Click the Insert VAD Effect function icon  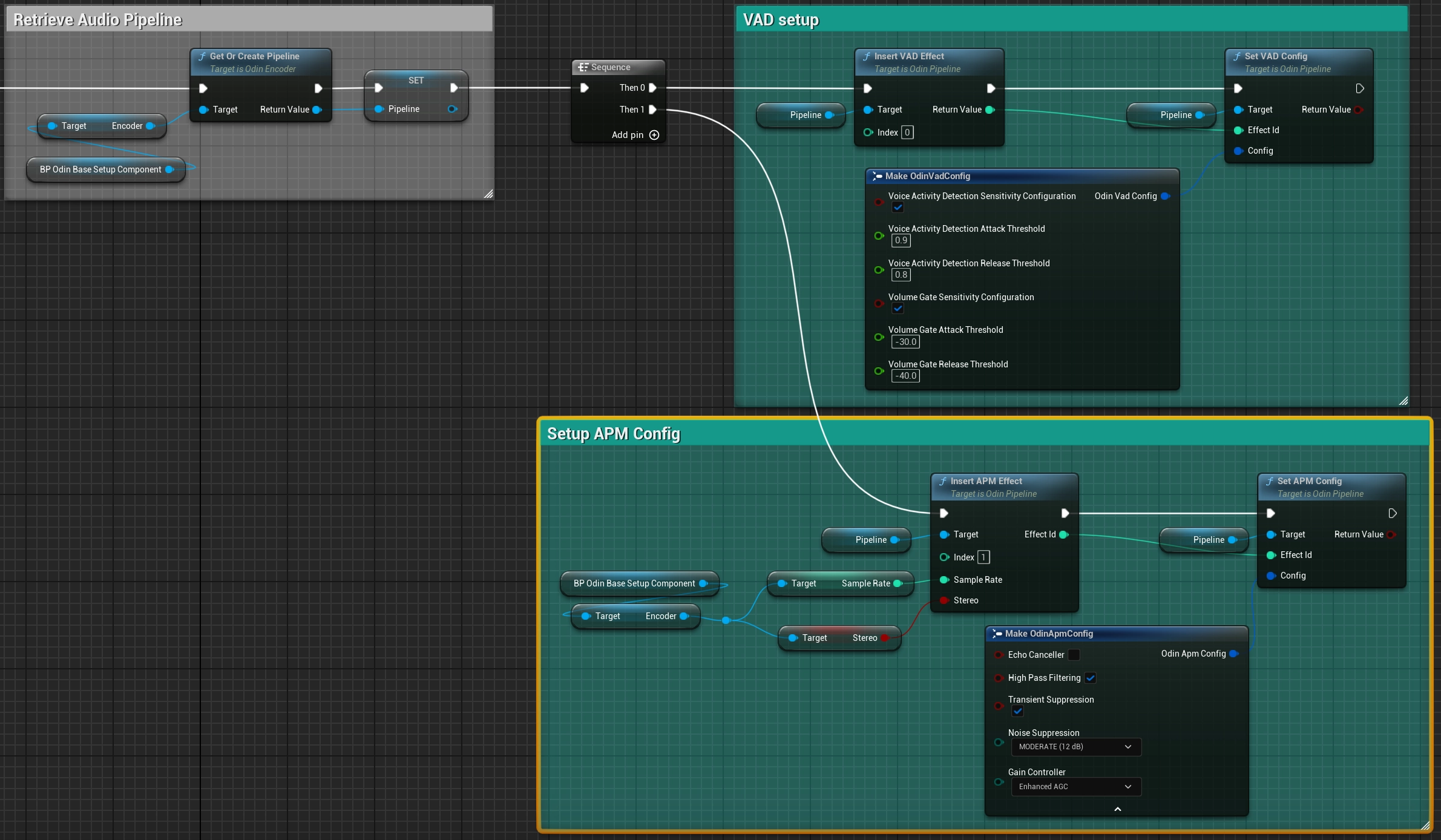point(867,56)
